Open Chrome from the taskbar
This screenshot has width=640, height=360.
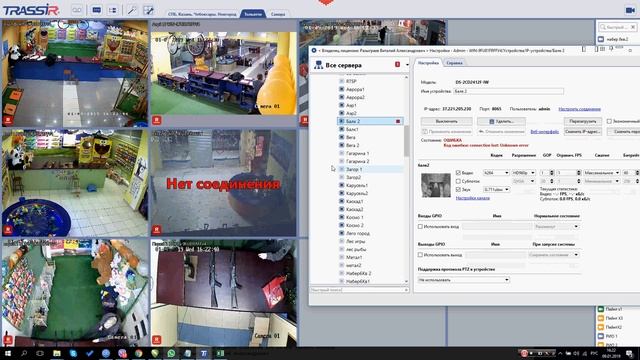(x=138, y=353)
